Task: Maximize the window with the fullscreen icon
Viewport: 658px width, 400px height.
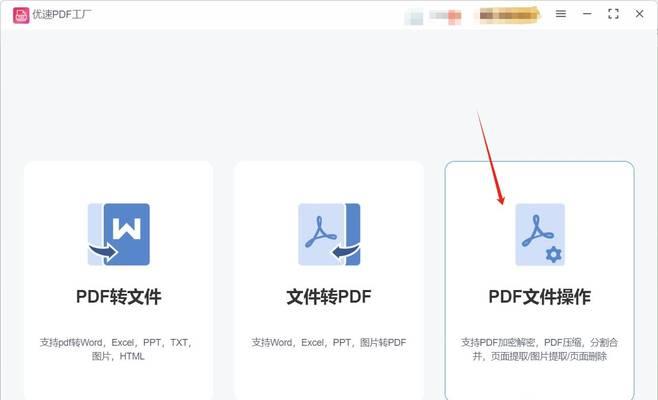Action: tap(613, 14)
